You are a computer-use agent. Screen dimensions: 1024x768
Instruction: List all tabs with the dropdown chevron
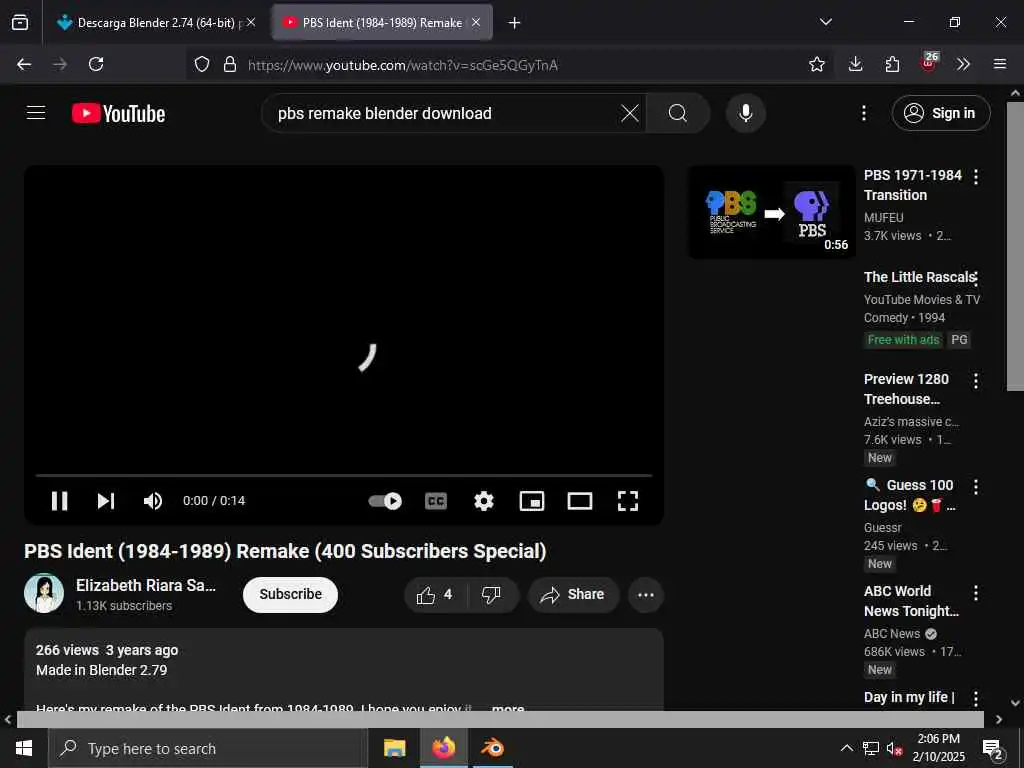pos(825,22)
